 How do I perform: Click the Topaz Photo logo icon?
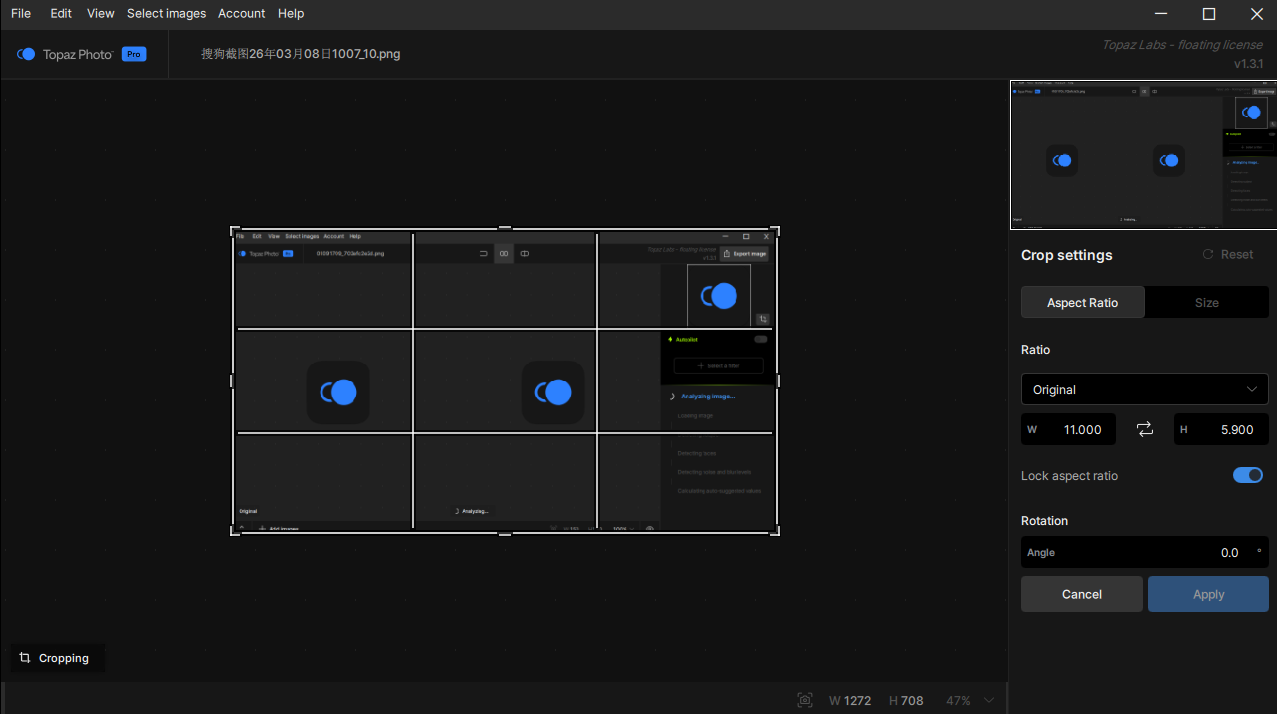26,54
